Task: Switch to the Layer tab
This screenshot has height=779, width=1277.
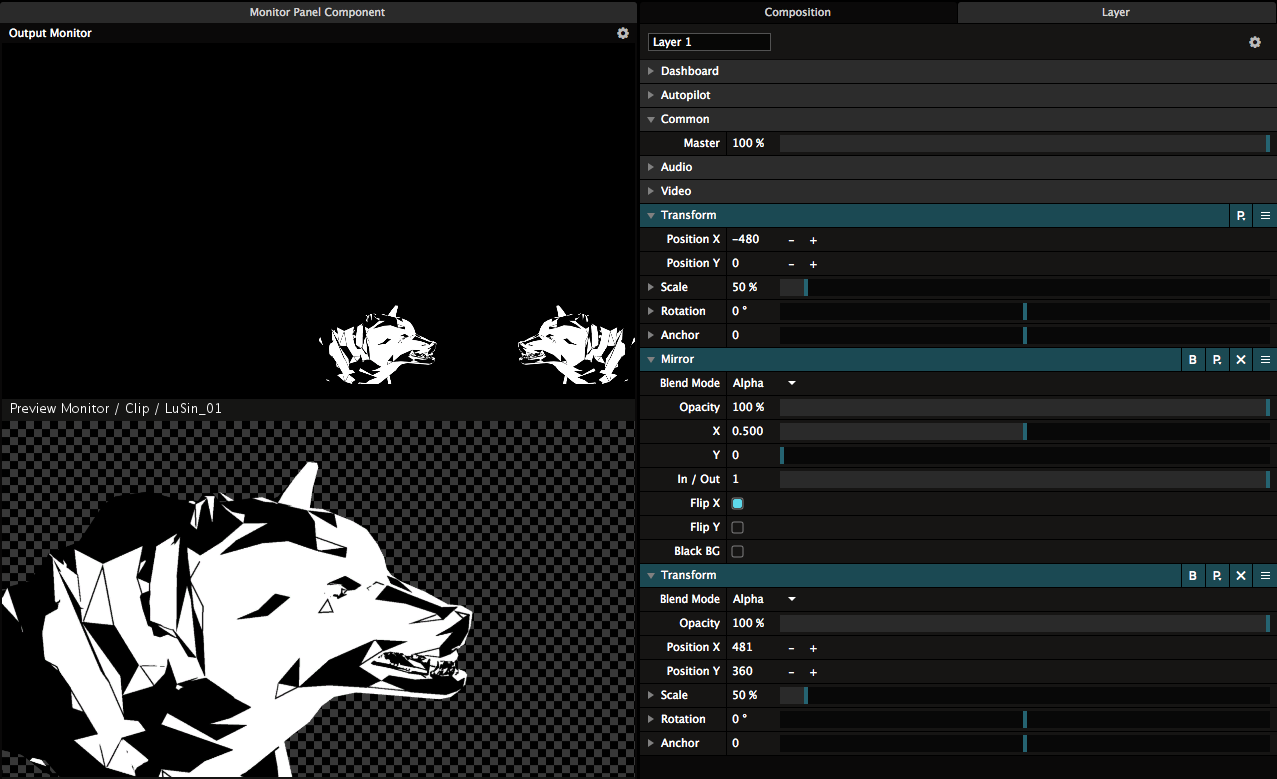Action: (x=1116, y=12)
